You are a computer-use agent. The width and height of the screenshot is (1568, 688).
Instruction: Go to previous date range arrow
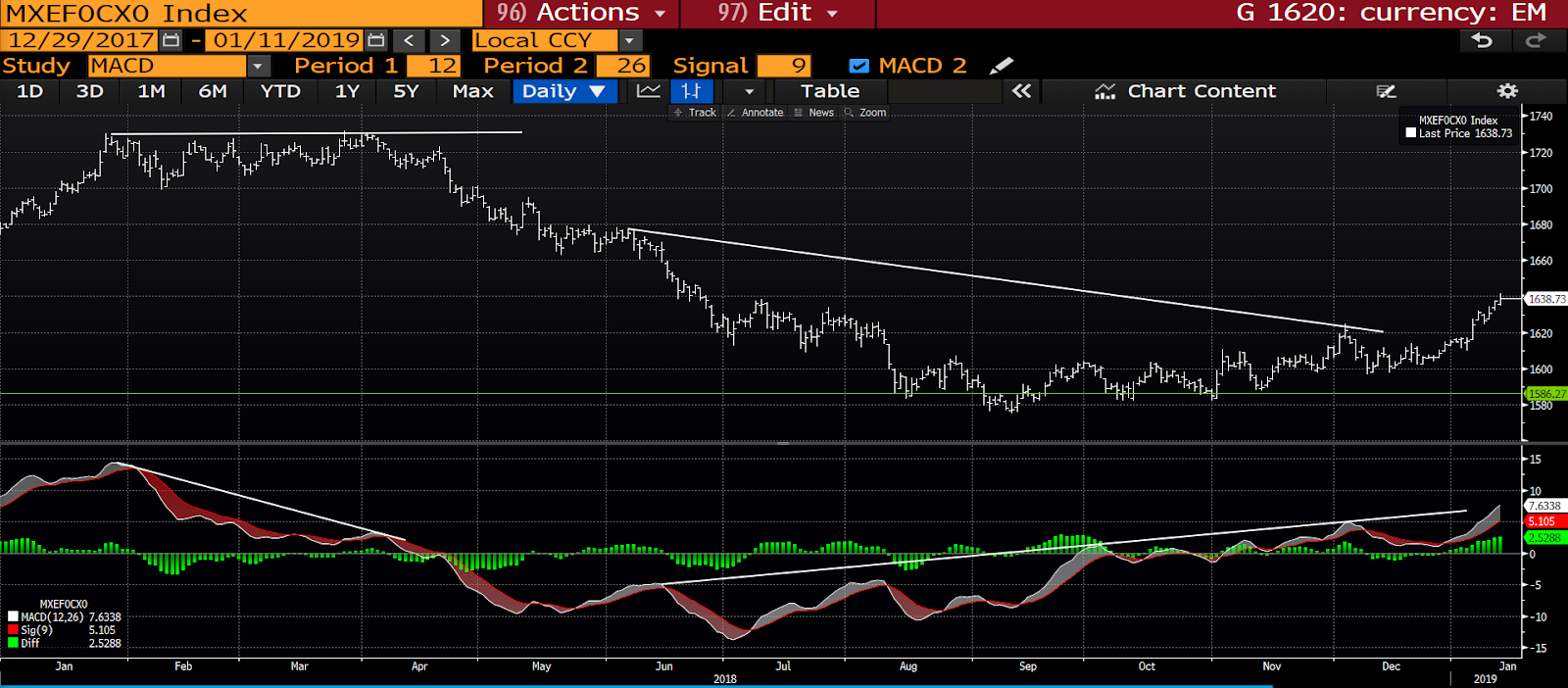409,40
